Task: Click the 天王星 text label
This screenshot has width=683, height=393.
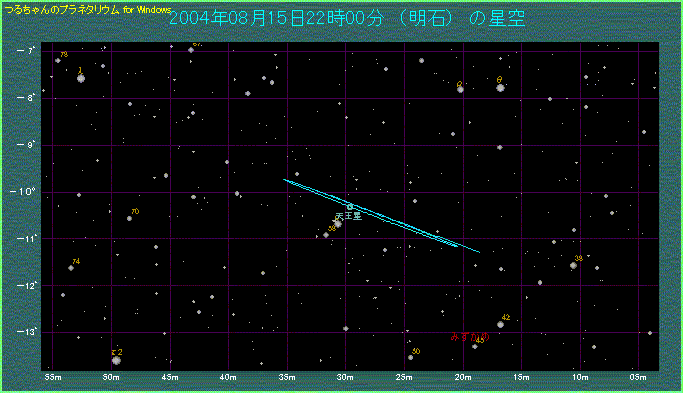Action: tap(348, 216)
